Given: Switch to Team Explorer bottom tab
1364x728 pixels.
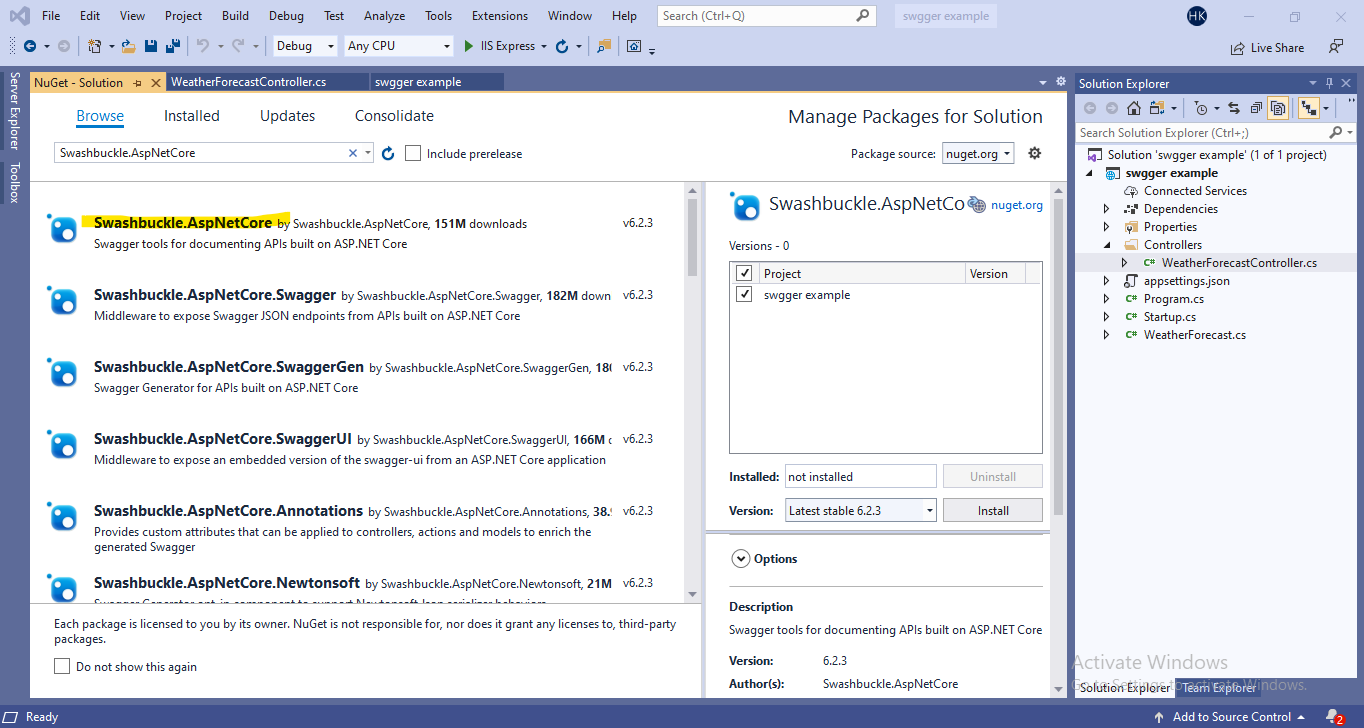Looking at the screenshot, I should (1219, 688).
